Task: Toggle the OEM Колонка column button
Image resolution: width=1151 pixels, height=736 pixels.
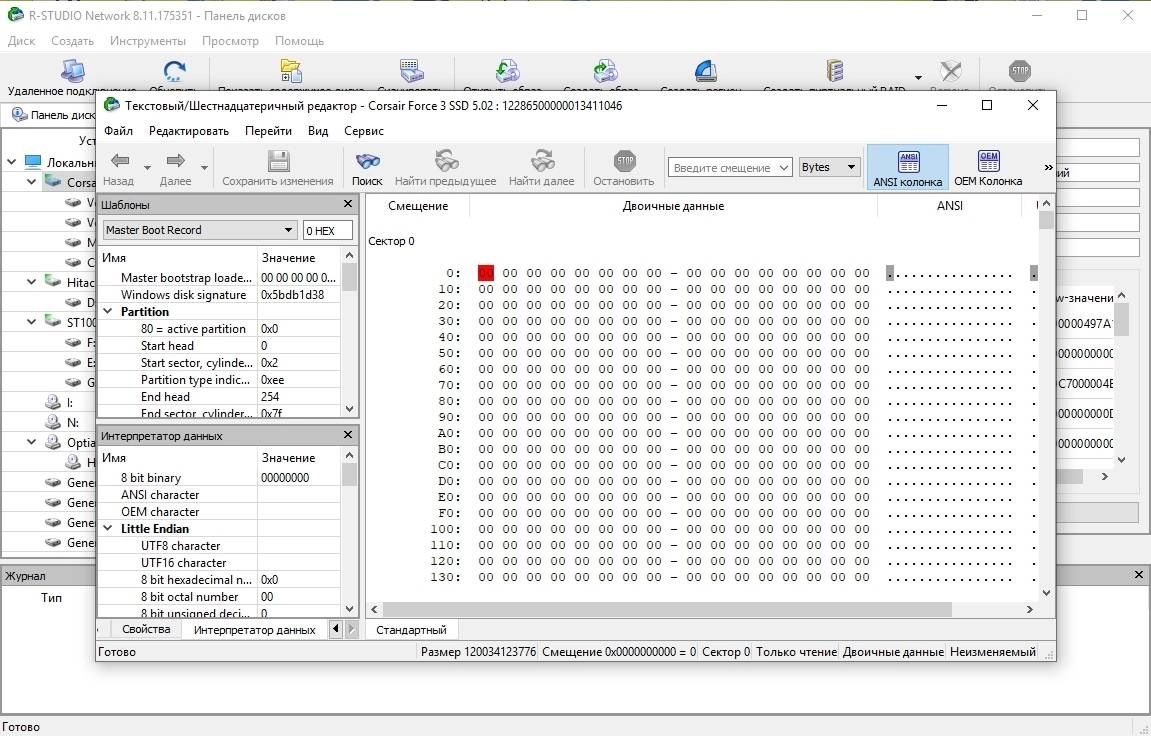Action: click(x=988, y=168)
